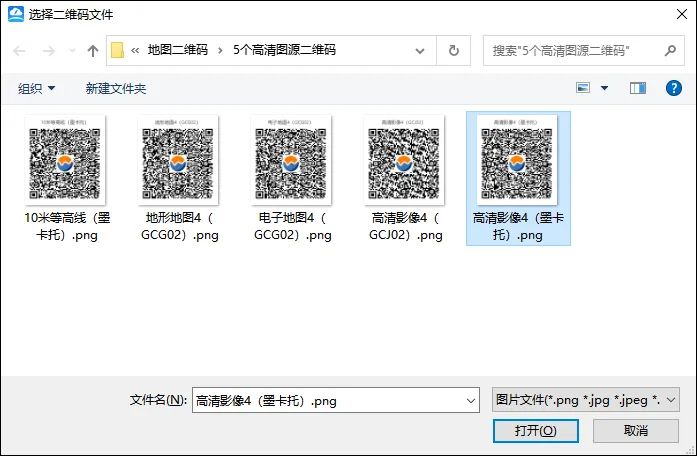This screenshot has width=697, height=456.
Task: Select the 高清影像4（墨卡托）QR thumbnail
Action: (517, 160)
